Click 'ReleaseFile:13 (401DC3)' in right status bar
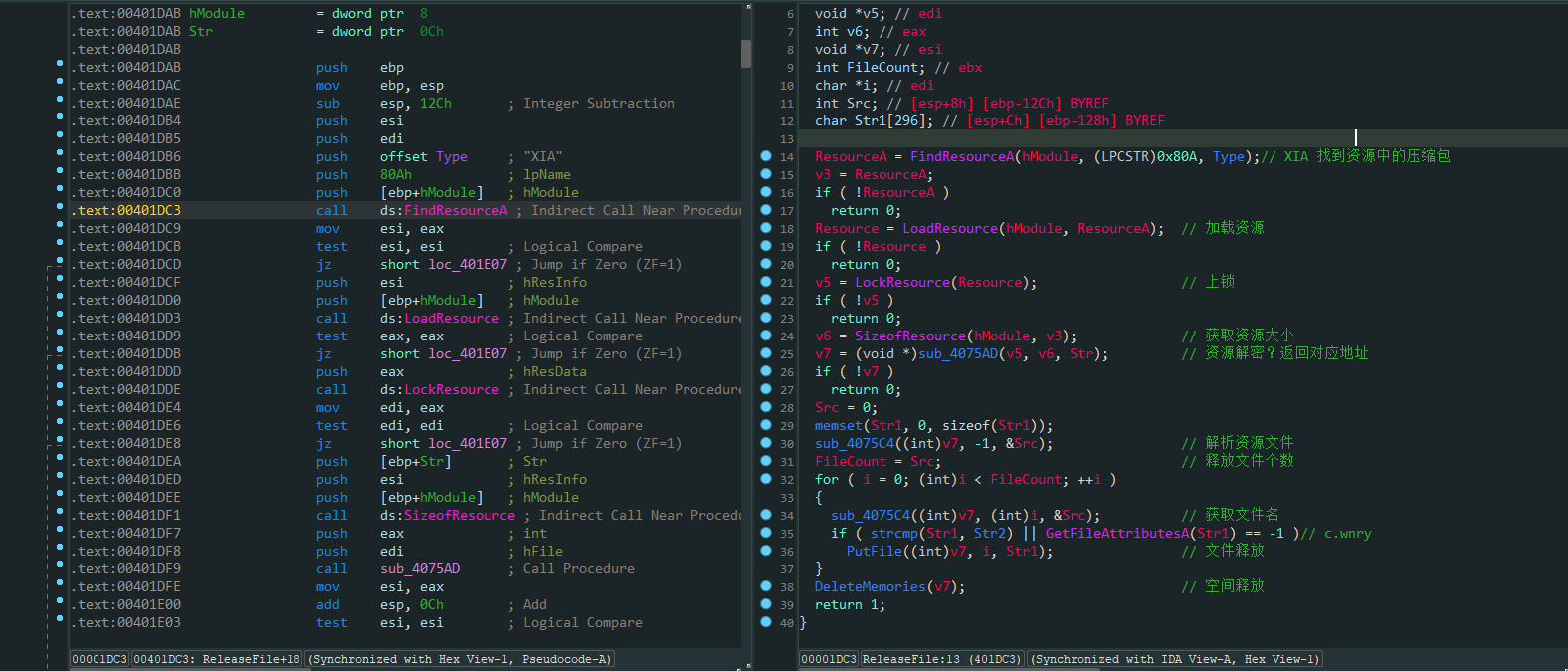This screenshot has width=1568, height=671. click(942, 659)
